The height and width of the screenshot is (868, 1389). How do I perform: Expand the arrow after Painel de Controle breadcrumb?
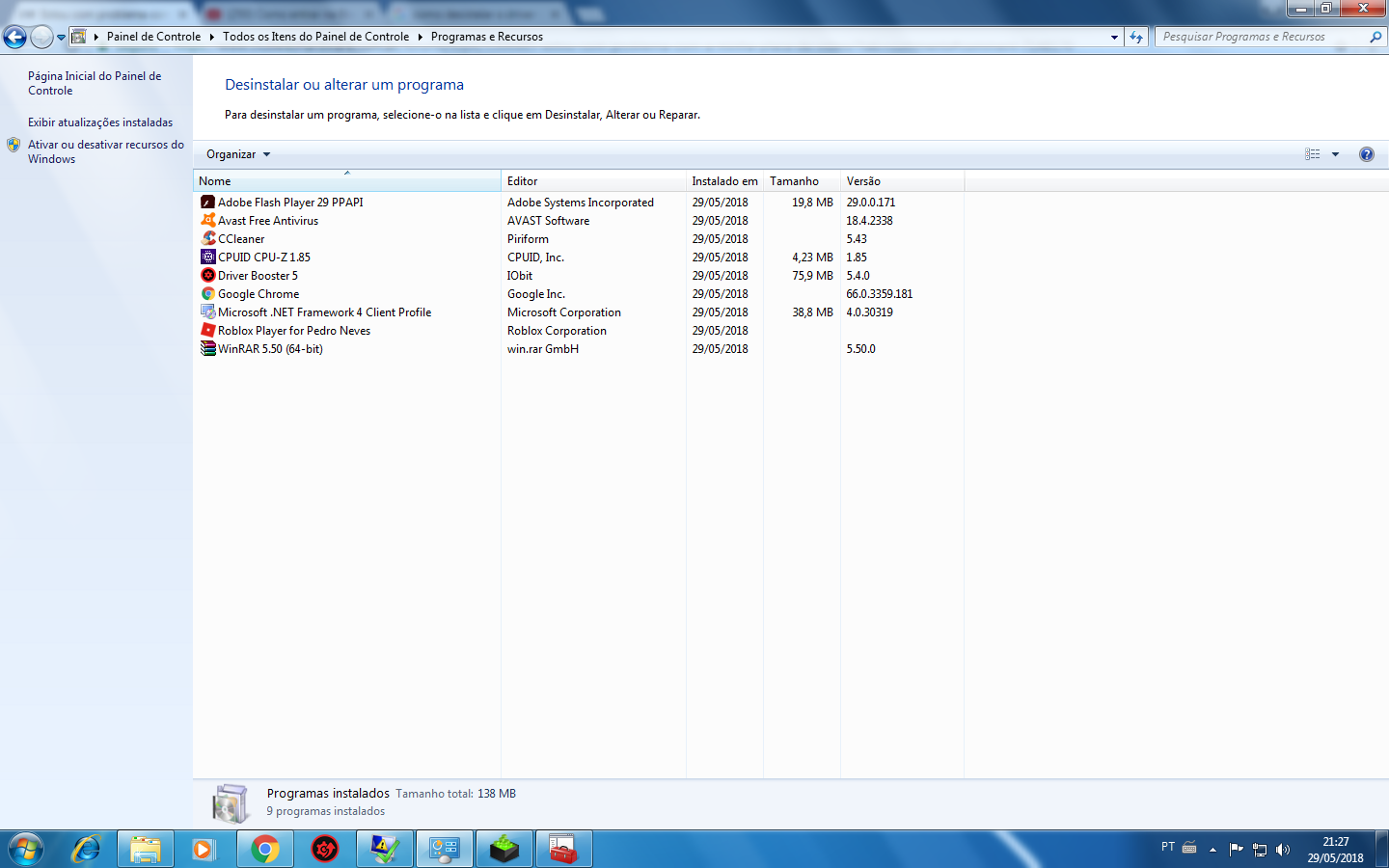click(211, 37)
